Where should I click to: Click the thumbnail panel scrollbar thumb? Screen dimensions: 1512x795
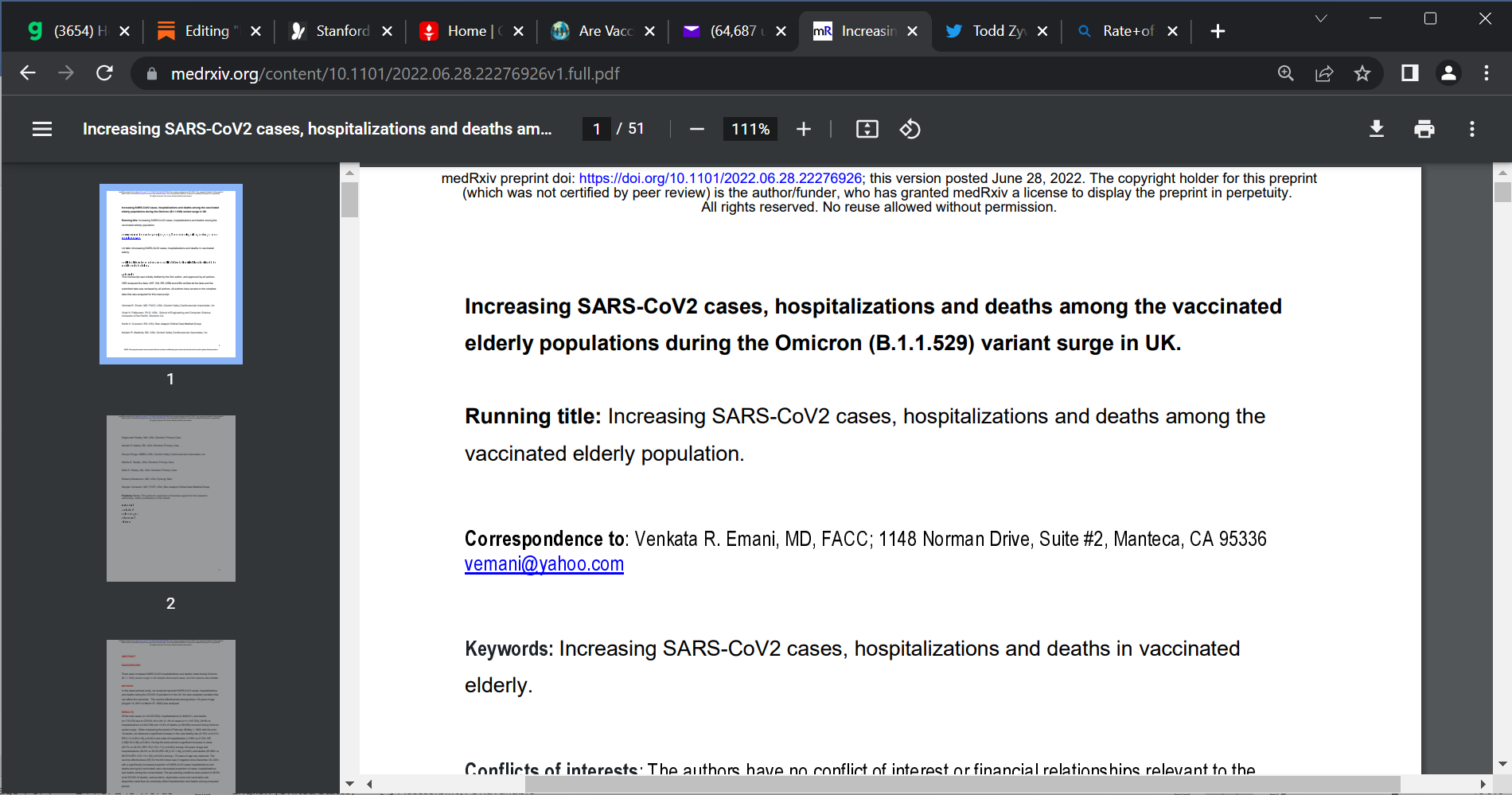coord(349,200)
